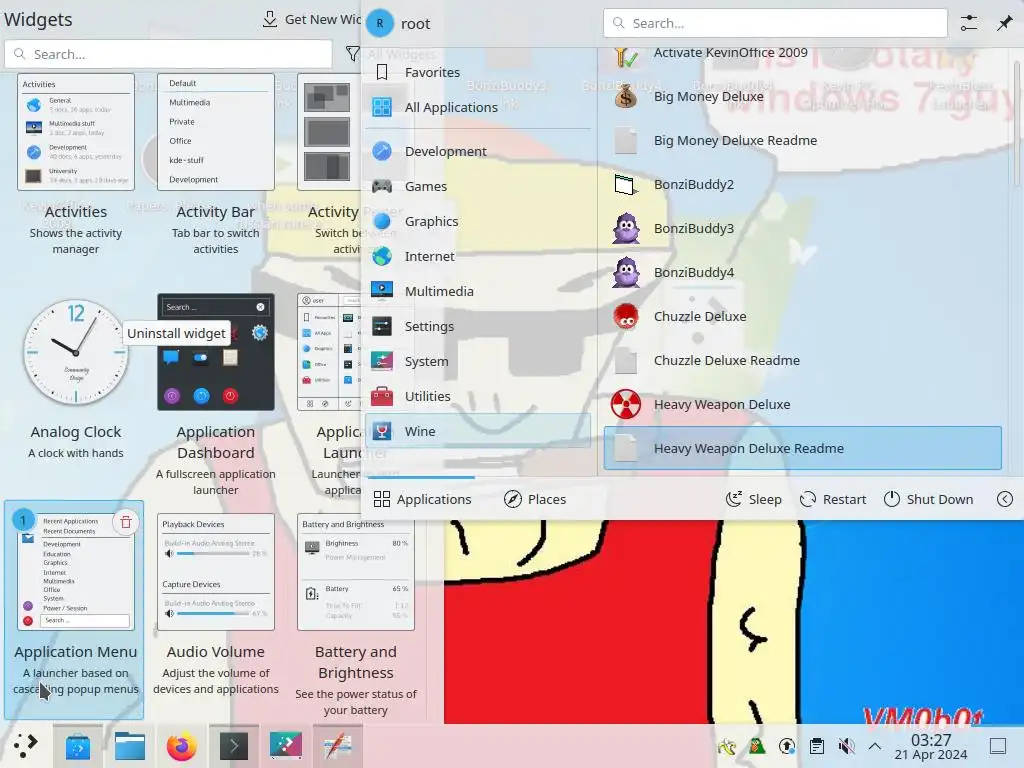Click Get New Widgets button
1024x768 pixels.
click(x=312, y=20)
